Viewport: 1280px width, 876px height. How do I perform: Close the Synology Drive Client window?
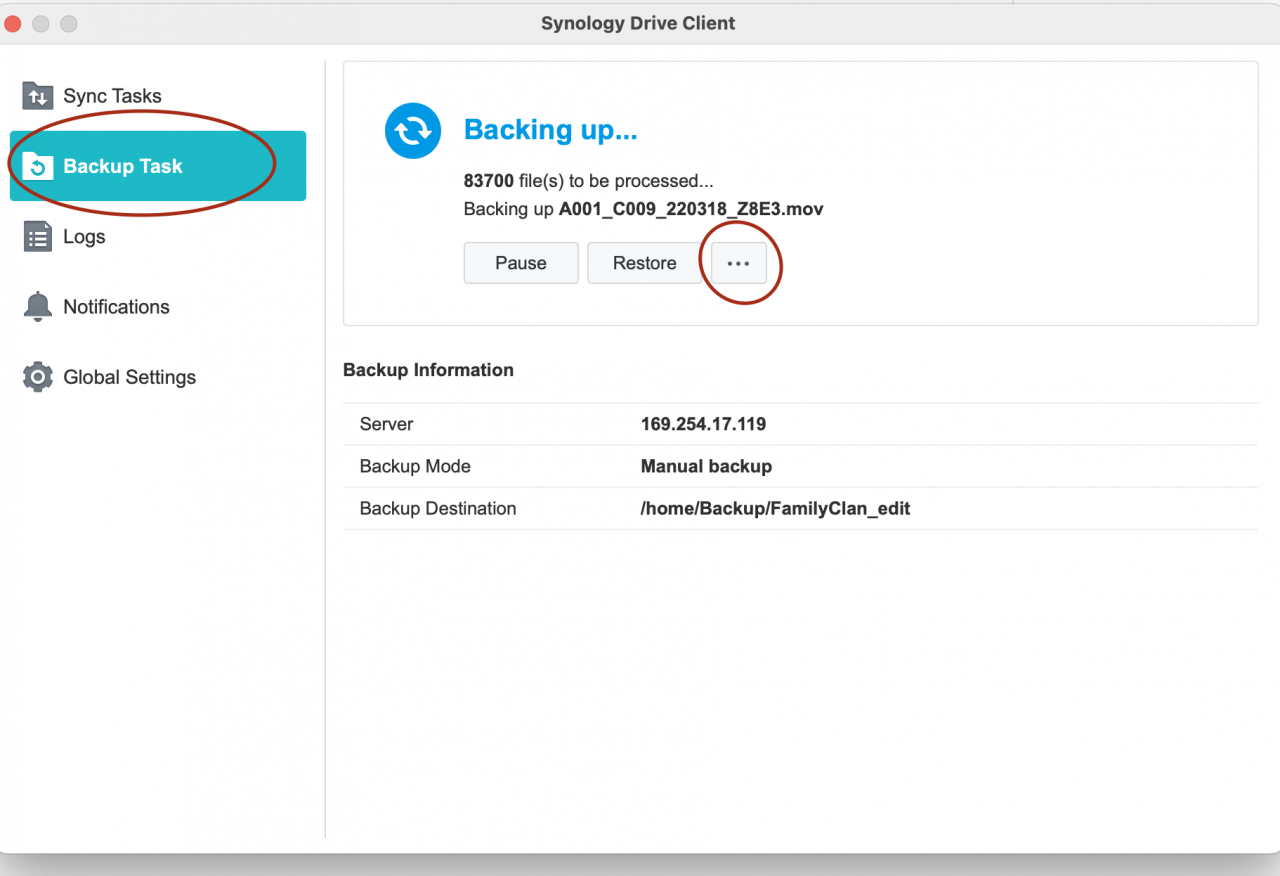tap(13, 23)
